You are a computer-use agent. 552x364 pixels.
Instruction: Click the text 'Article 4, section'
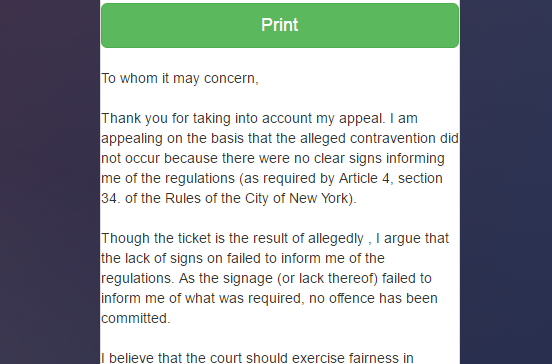click(x=390, y=178)
